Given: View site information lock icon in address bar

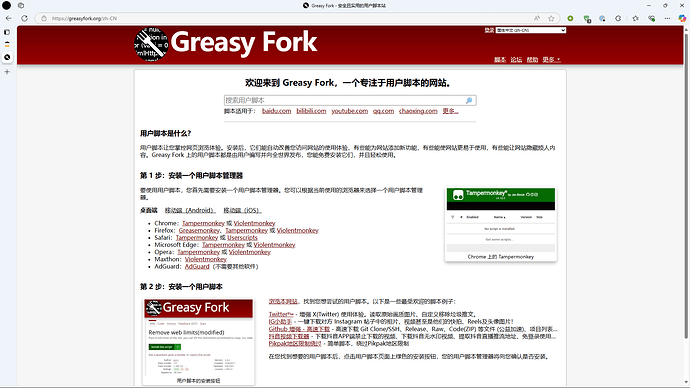Looking at the screenshot, I should click(x=44, y=18).
